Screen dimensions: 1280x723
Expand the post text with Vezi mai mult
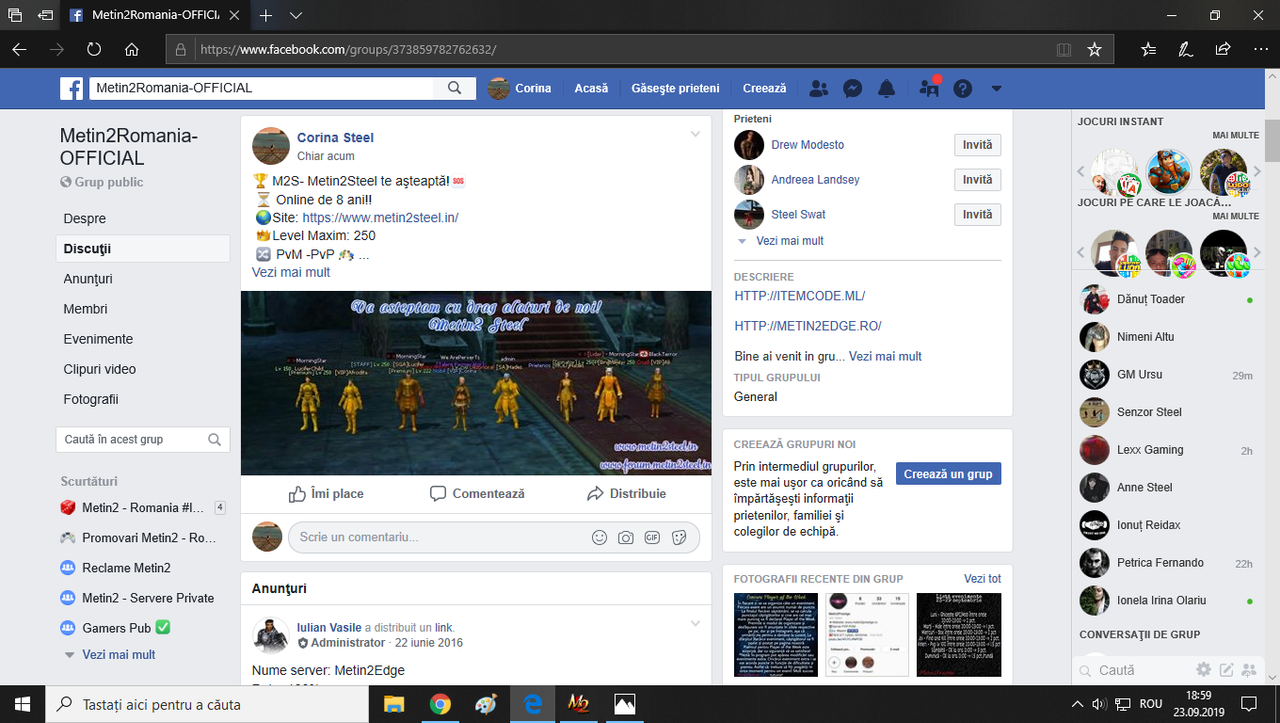(x=291, y=272)
